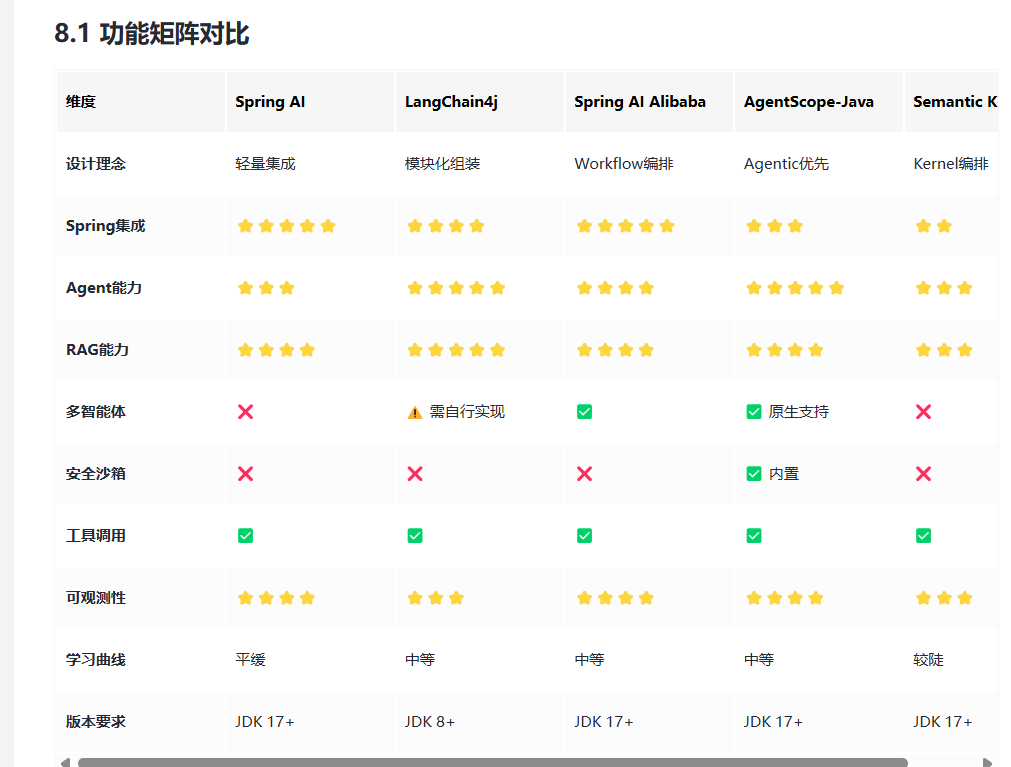Click the green check next to 内置
Viewport: 1011px width, 767px height.
[x=754, y=474]
